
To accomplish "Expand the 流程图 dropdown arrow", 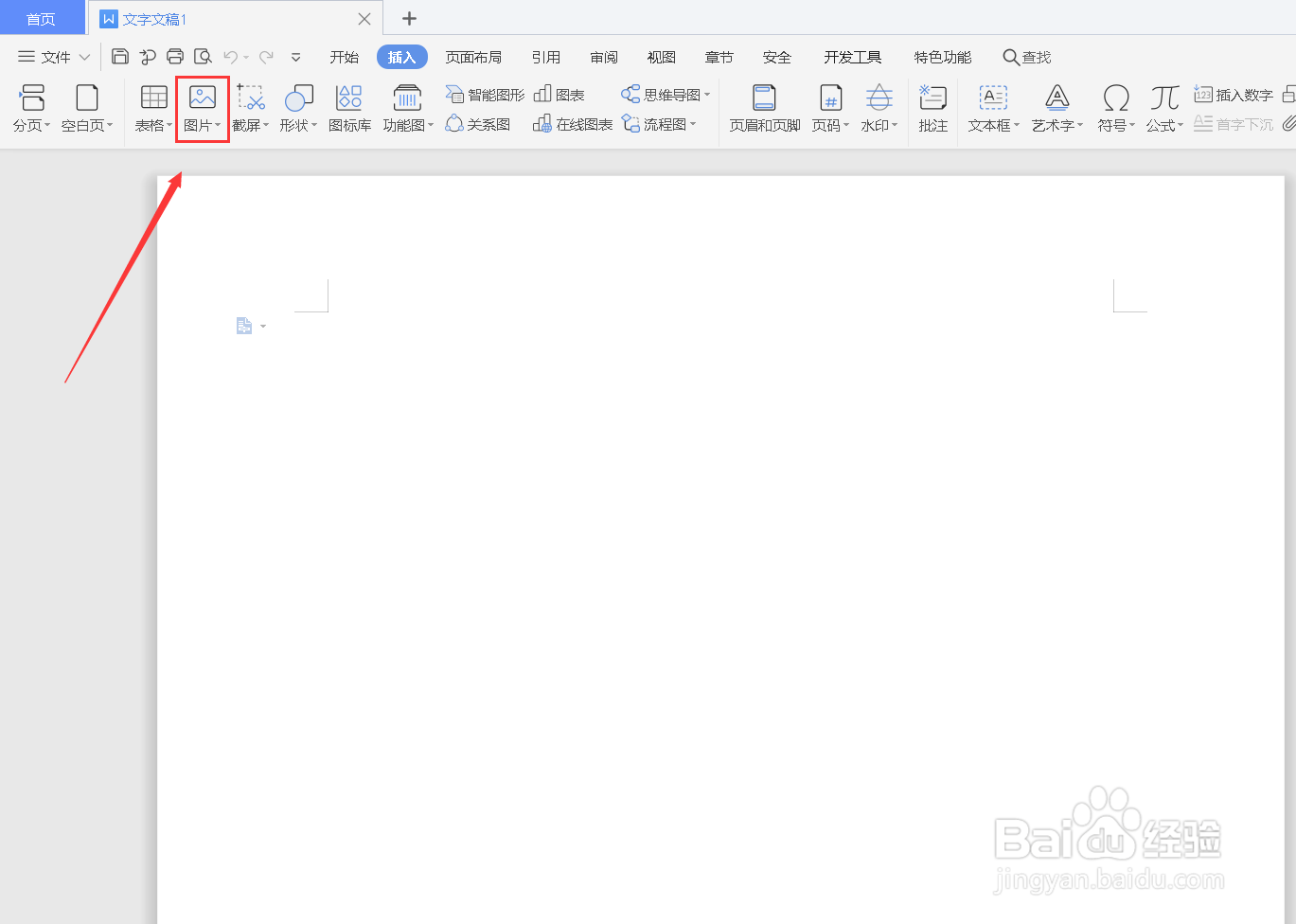I will point(693,124).
